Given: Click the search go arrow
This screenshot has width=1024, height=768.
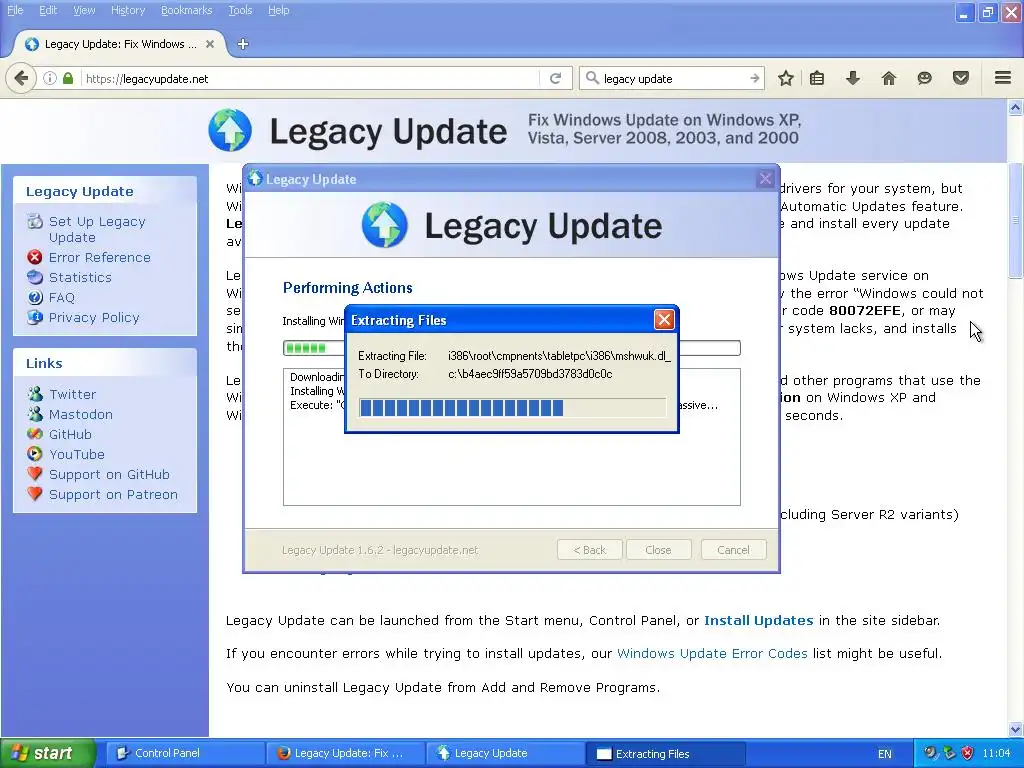Looking at the screenshot, I should tap(754, 78).
